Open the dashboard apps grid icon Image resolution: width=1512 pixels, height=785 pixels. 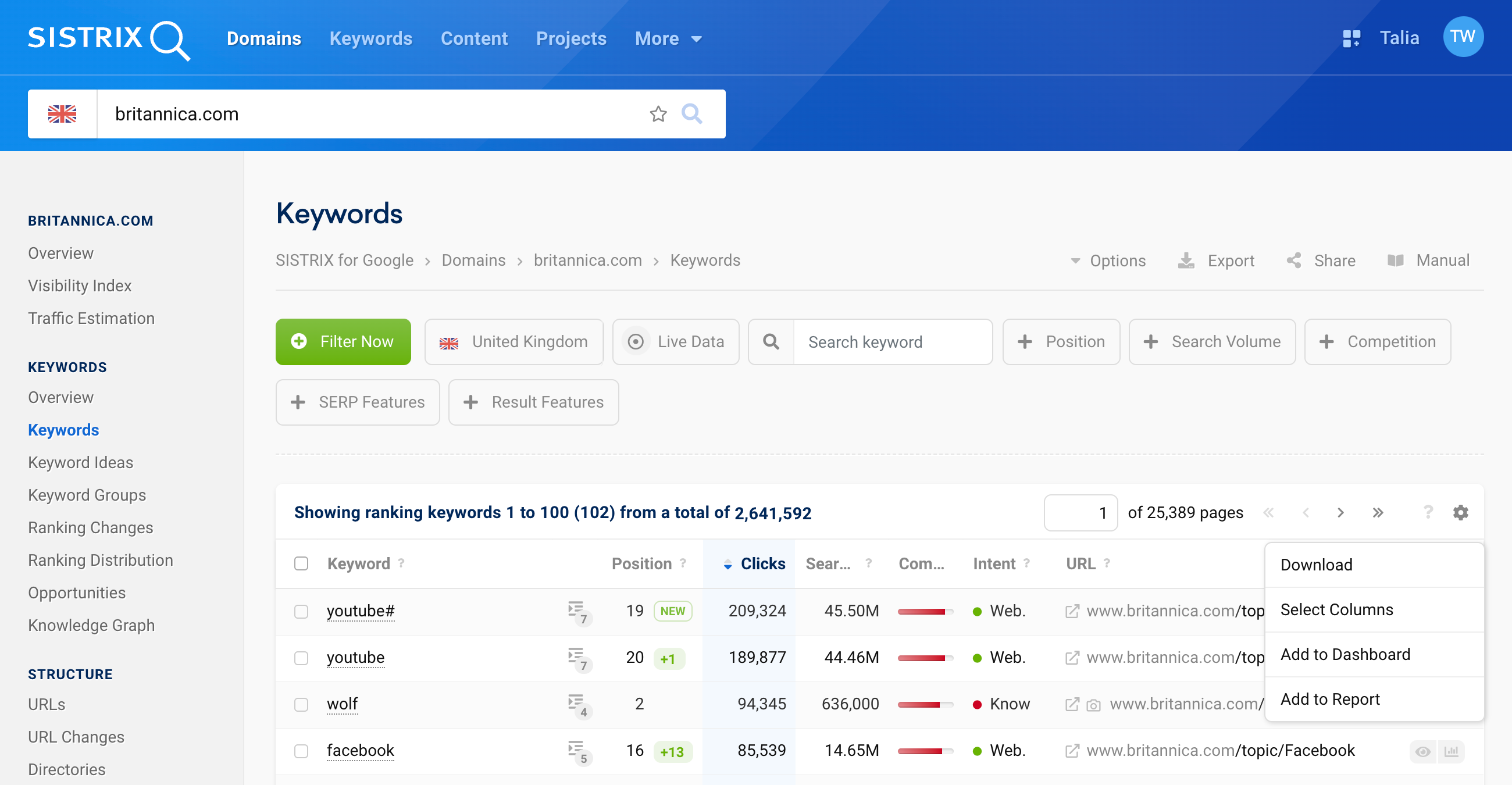coord(1351,39)
